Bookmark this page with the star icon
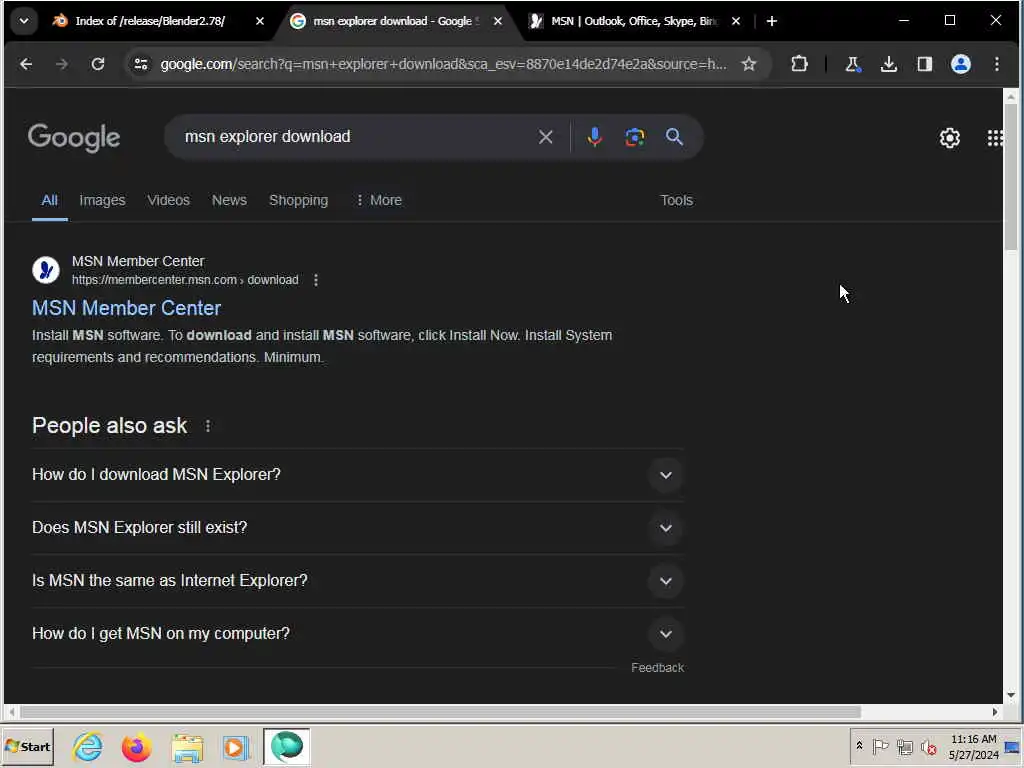Image resolution: width=1024 pixels, height=768 pixels. (748, 64)
